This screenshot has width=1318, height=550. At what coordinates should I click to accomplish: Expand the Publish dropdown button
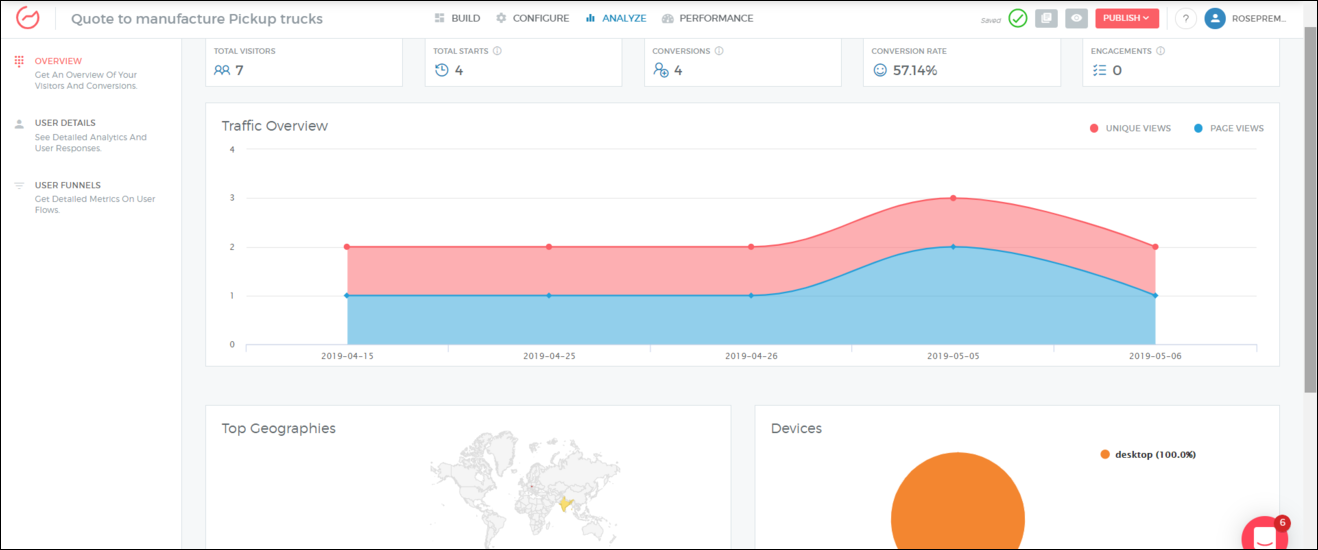(x=1126, y=18)
